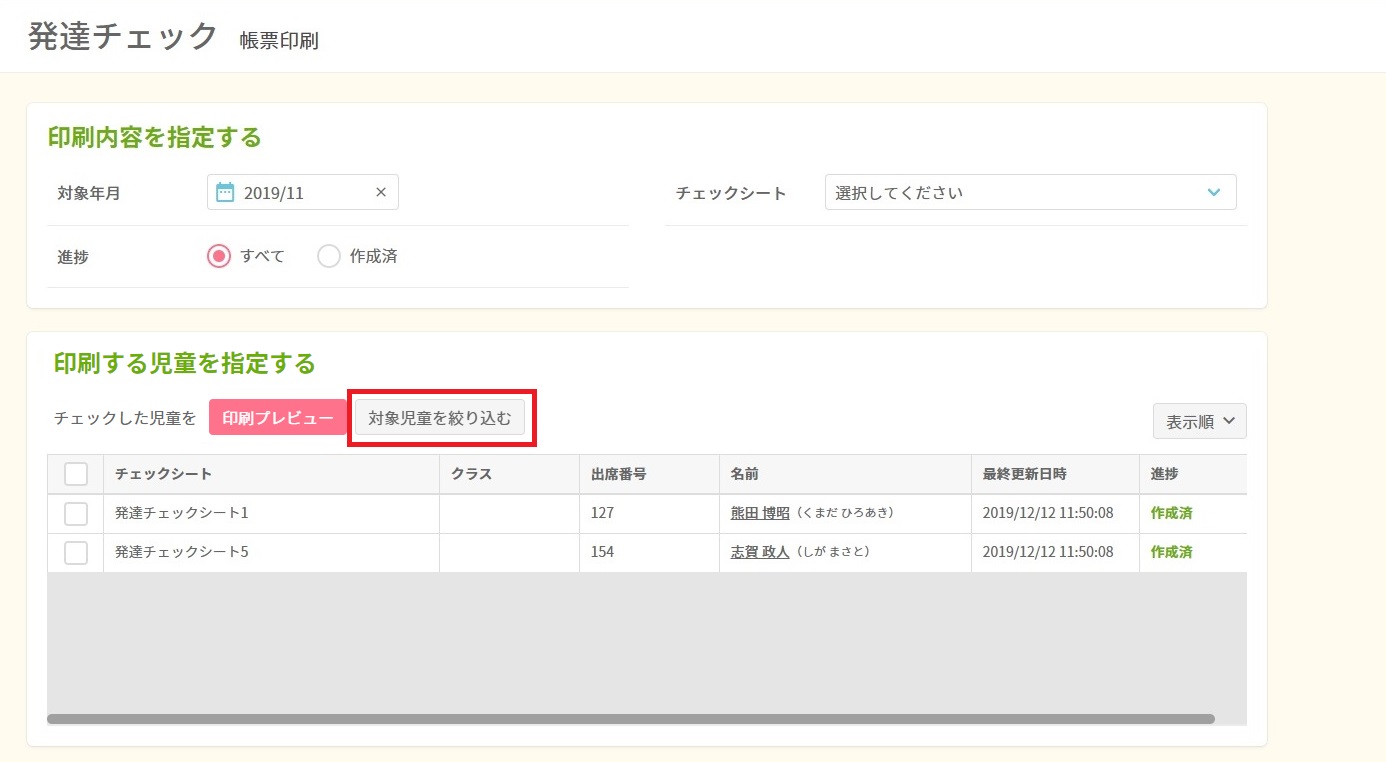Click the 進捗 column header
The height and width of the screenshot is (762, 1386).
point(1193,474)
